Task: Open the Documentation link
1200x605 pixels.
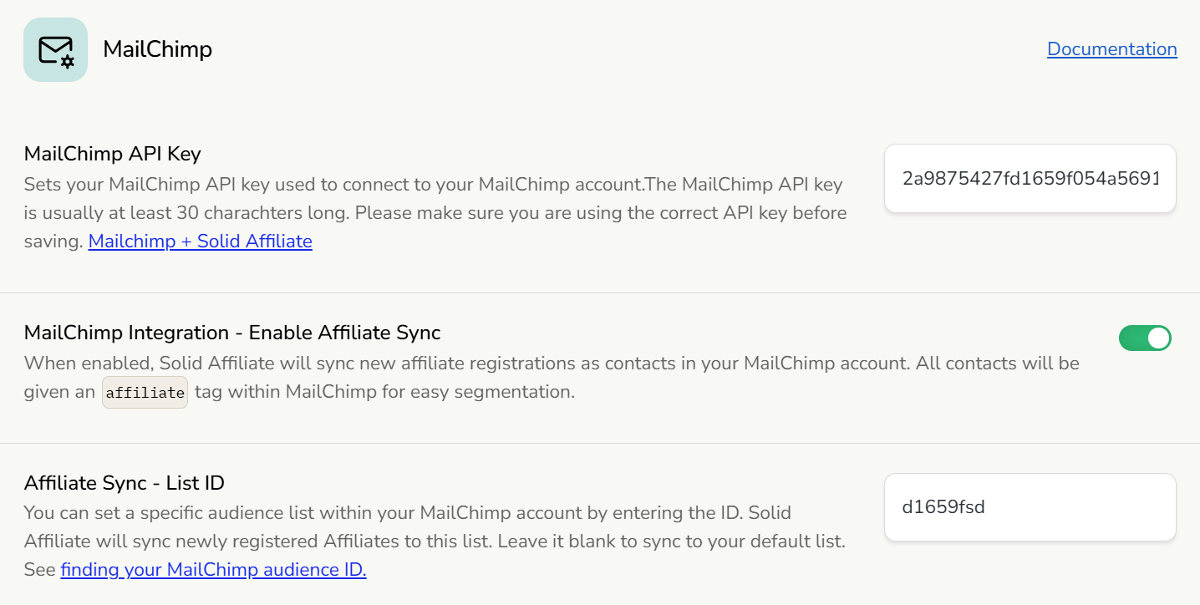Action: click(1111, 49)
